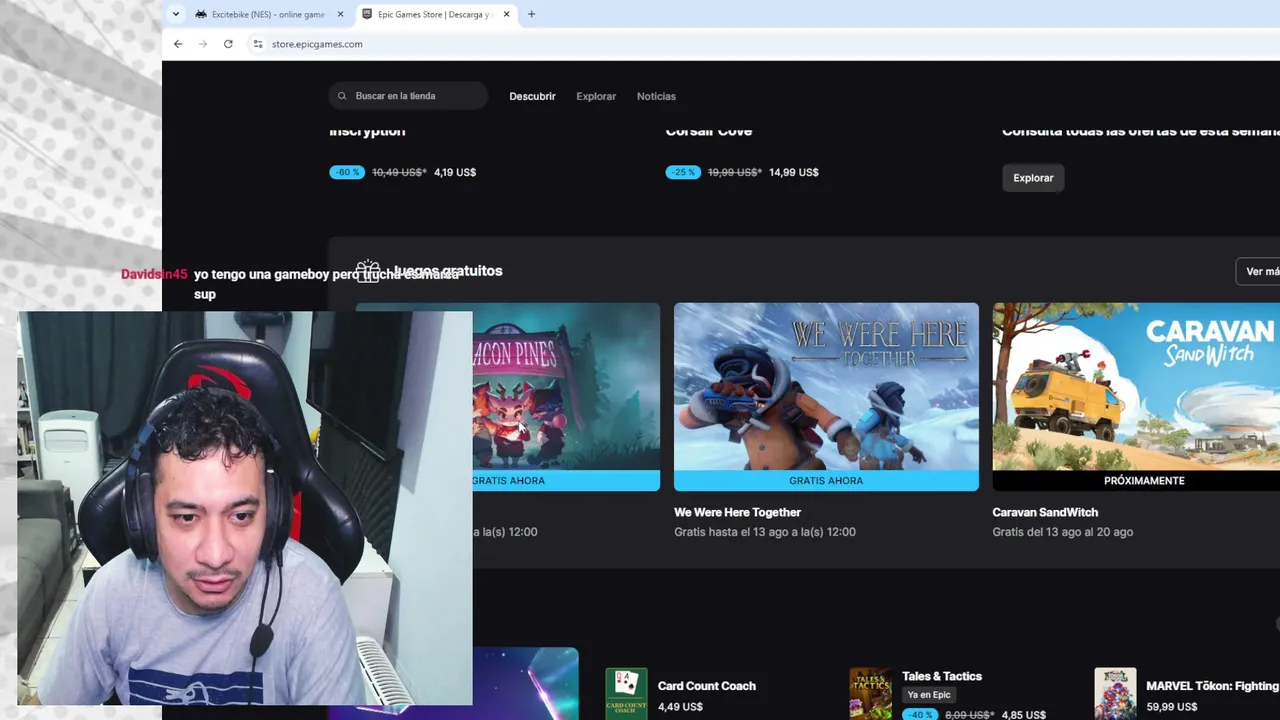Click the Tales & Tactics game icon
The width and height of the screenshot is (1280, 720).
click(x=871, y=694)
